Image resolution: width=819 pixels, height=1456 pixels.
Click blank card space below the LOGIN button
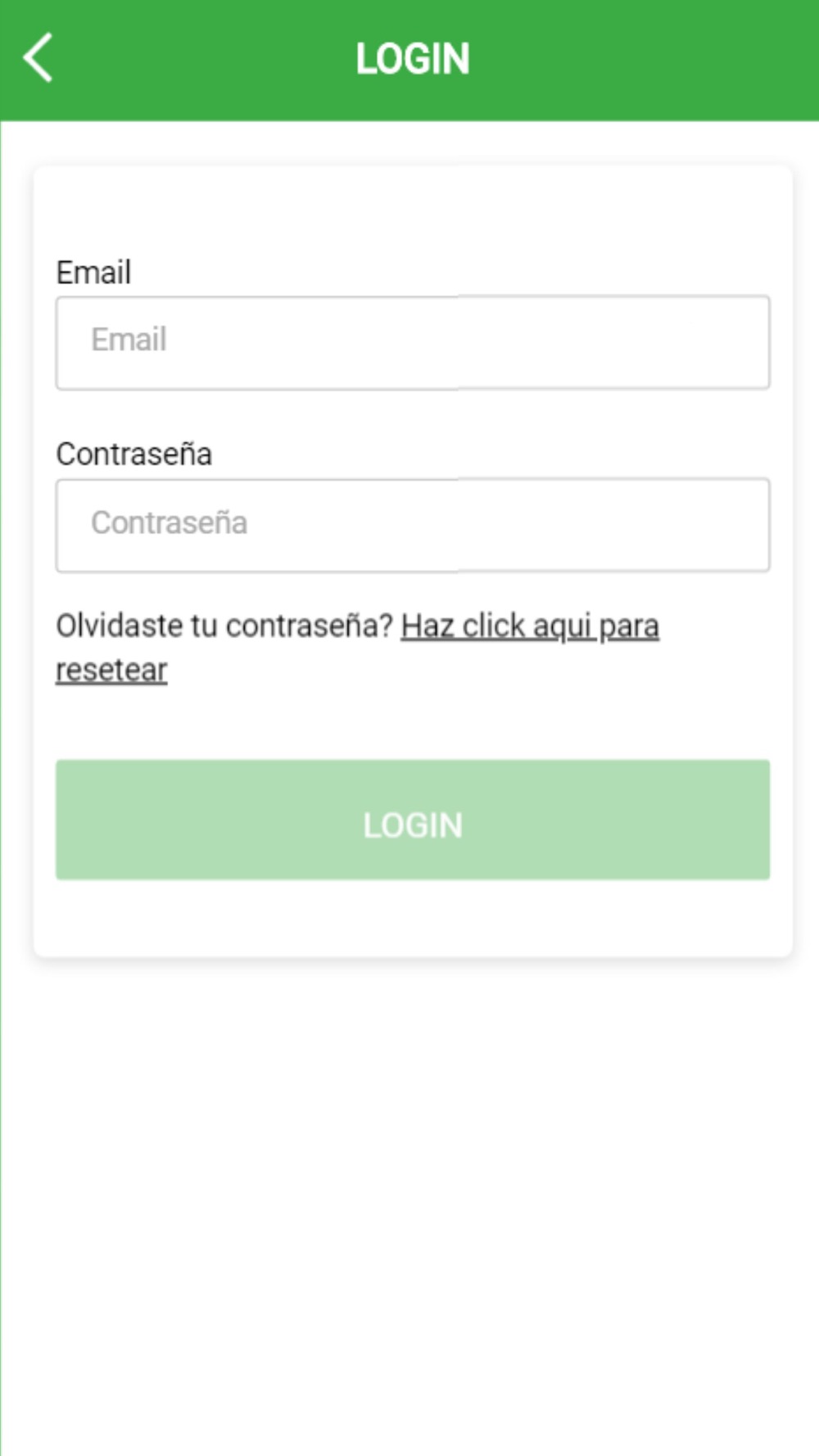(409, 917)
